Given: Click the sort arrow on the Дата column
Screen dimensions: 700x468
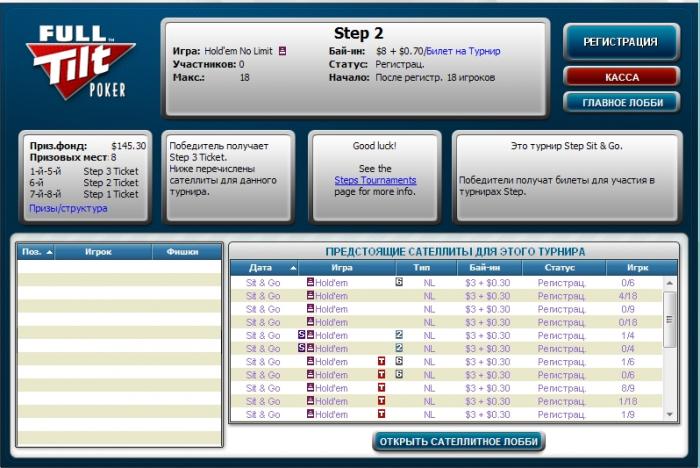Looking at the screenshot, I should click(x=293, y=268).
